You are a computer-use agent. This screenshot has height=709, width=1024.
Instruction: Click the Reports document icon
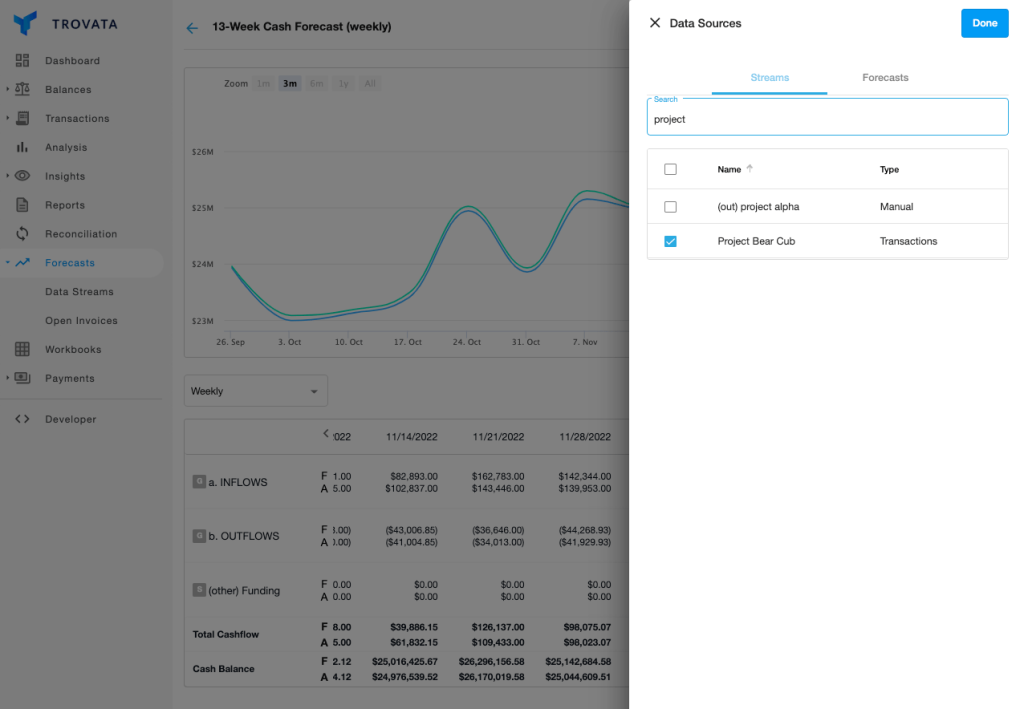click(22, 205)
